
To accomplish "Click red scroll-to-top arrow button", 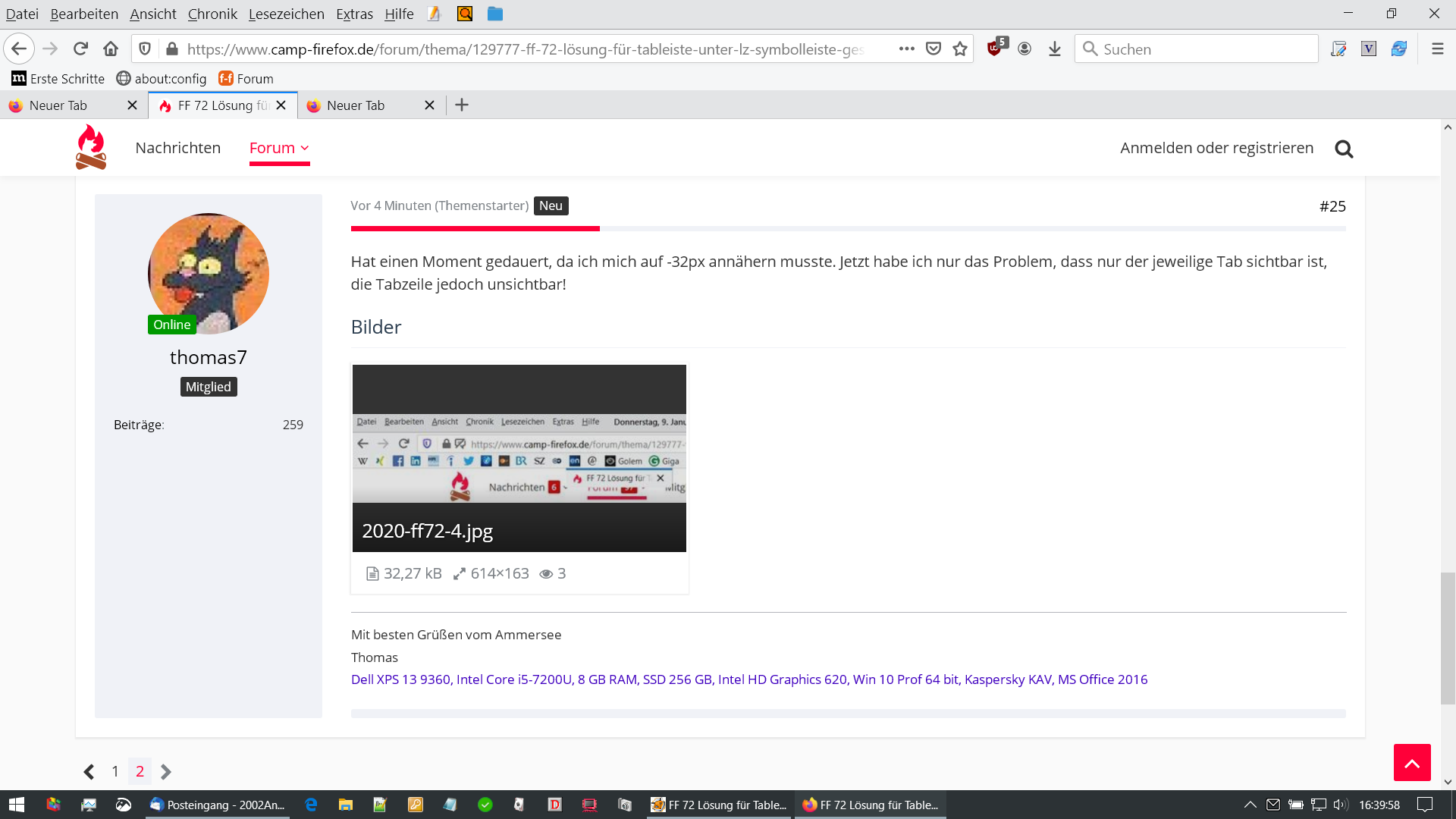I will (x=1411, y=763).
